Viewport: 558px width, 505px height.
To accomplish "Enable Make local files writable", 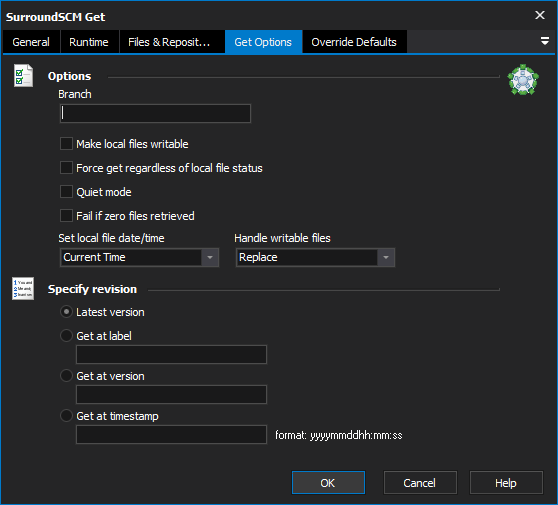I will 67,144.
